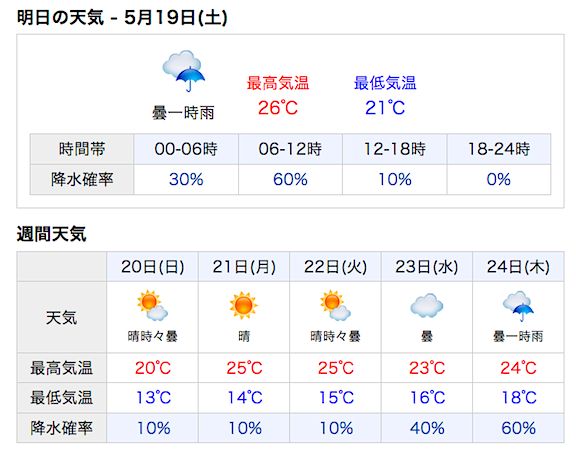Click the sun icon for 21日(月)

click(x=244, y=306)
